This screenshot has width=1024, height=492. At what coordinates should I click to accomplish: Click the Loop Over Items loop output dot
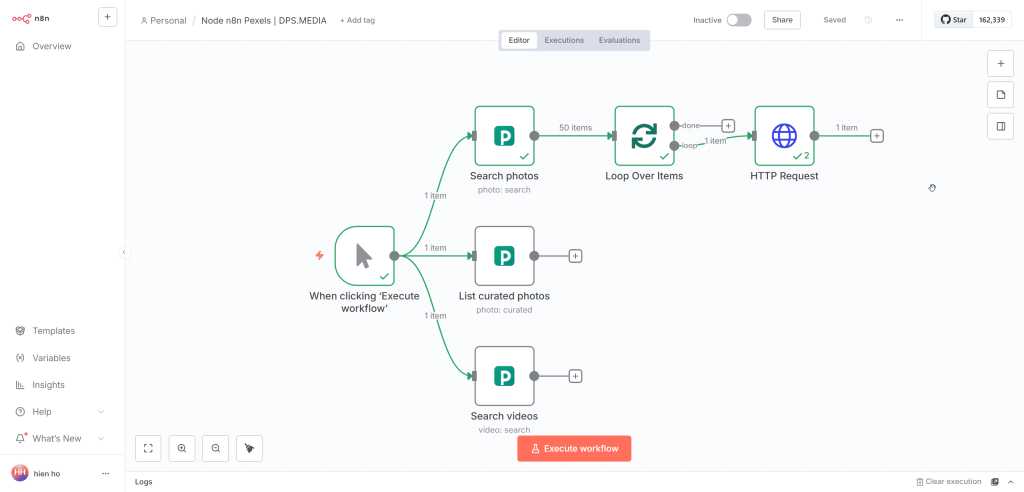674,146
